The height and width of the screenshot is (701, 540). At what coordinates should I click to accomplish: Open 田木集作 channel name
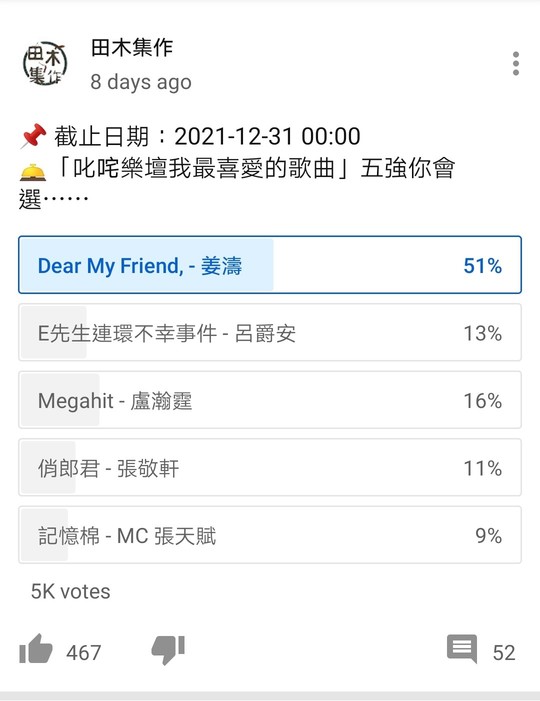click(132, 47)
